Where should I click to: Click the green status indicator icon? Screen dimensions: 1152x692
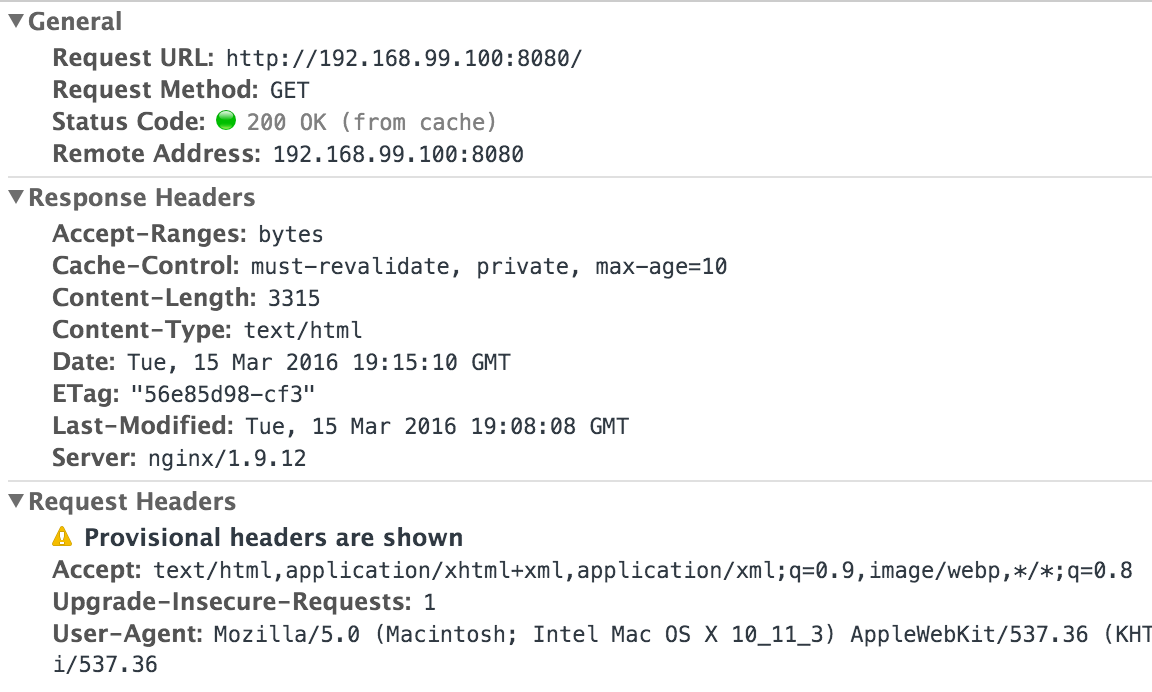coord(226,120)
